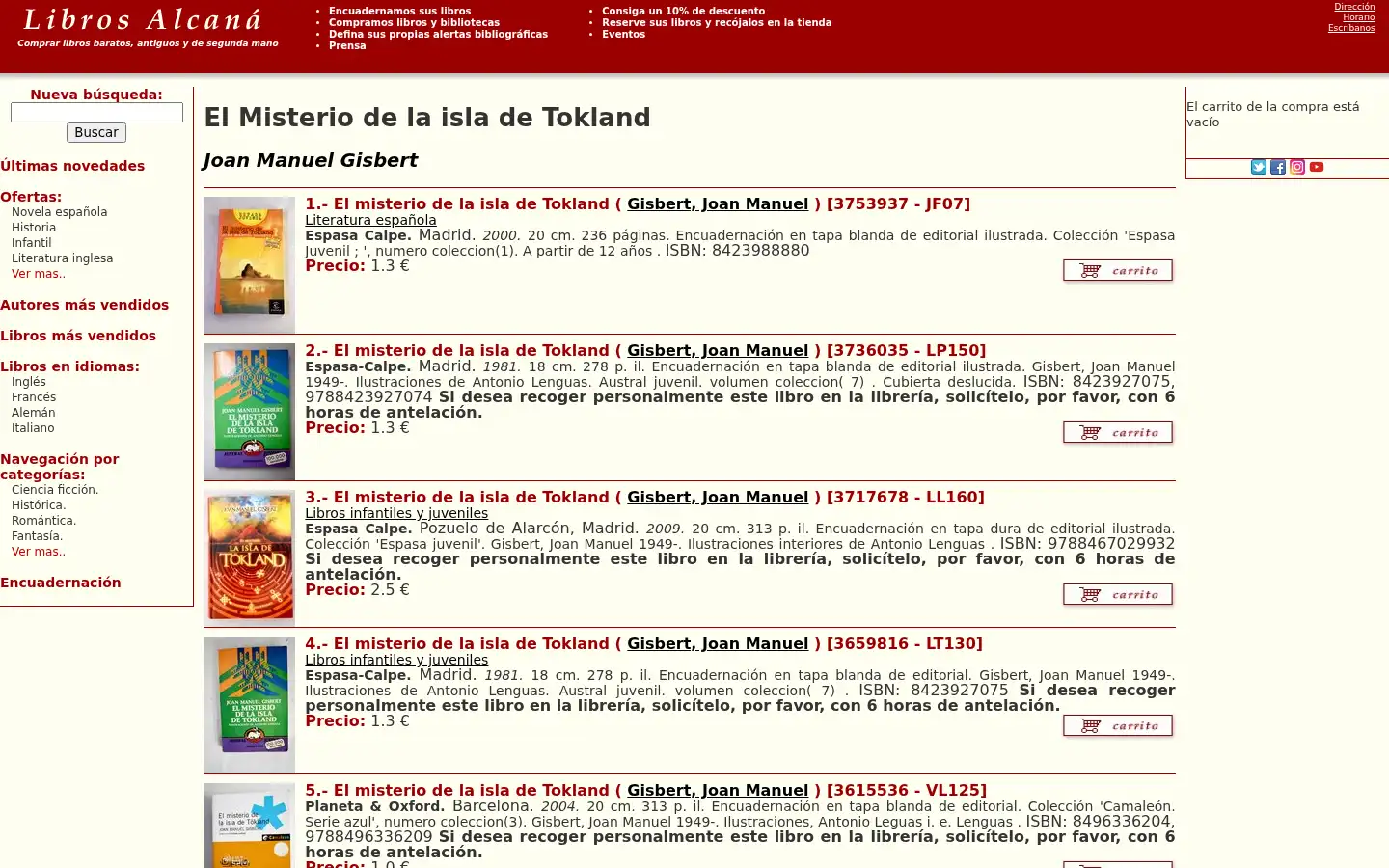Click the Buscar search button

[96, 132]
